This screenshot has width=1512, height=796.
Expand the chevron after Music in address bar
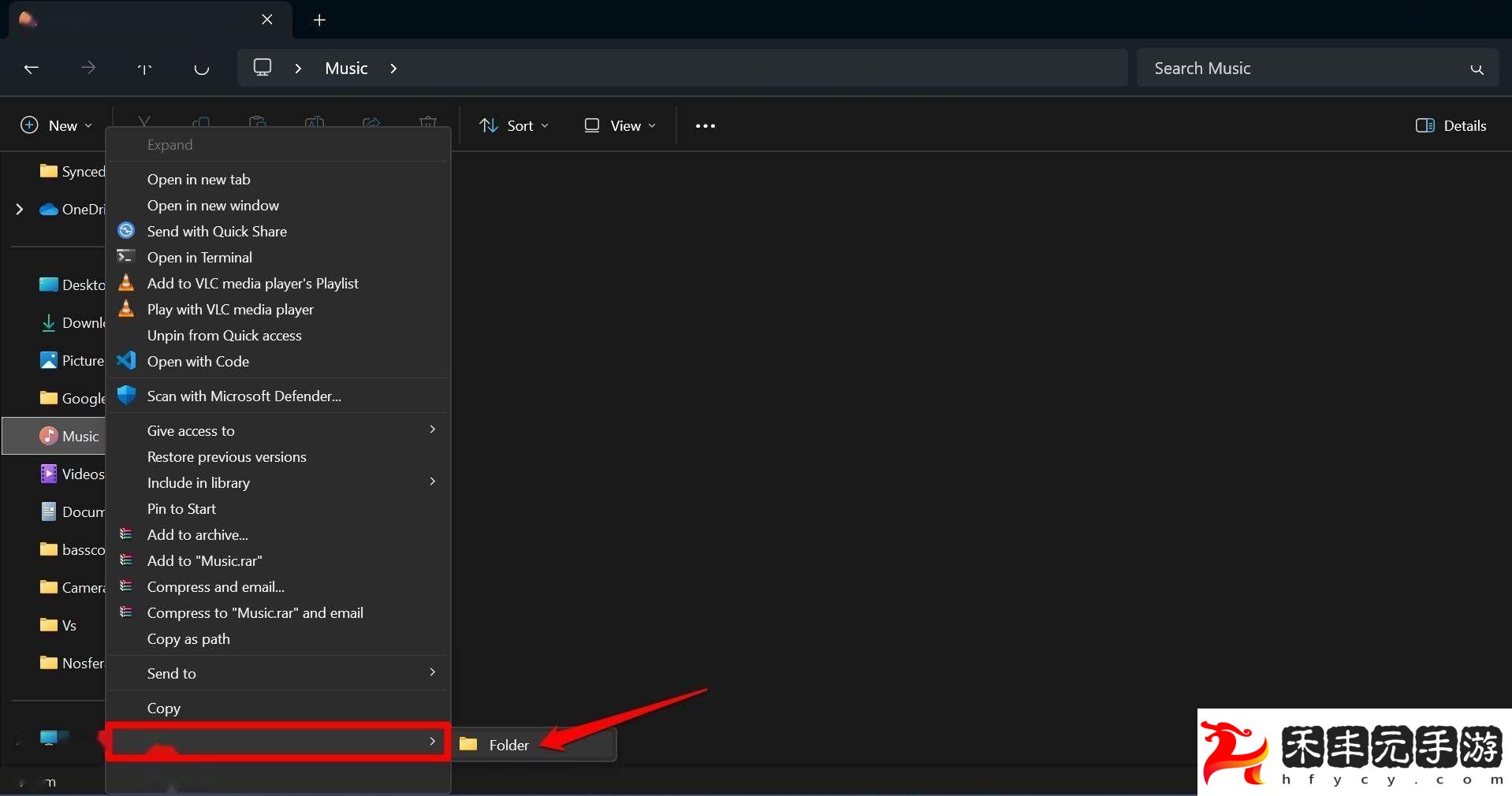click(393, 69)
